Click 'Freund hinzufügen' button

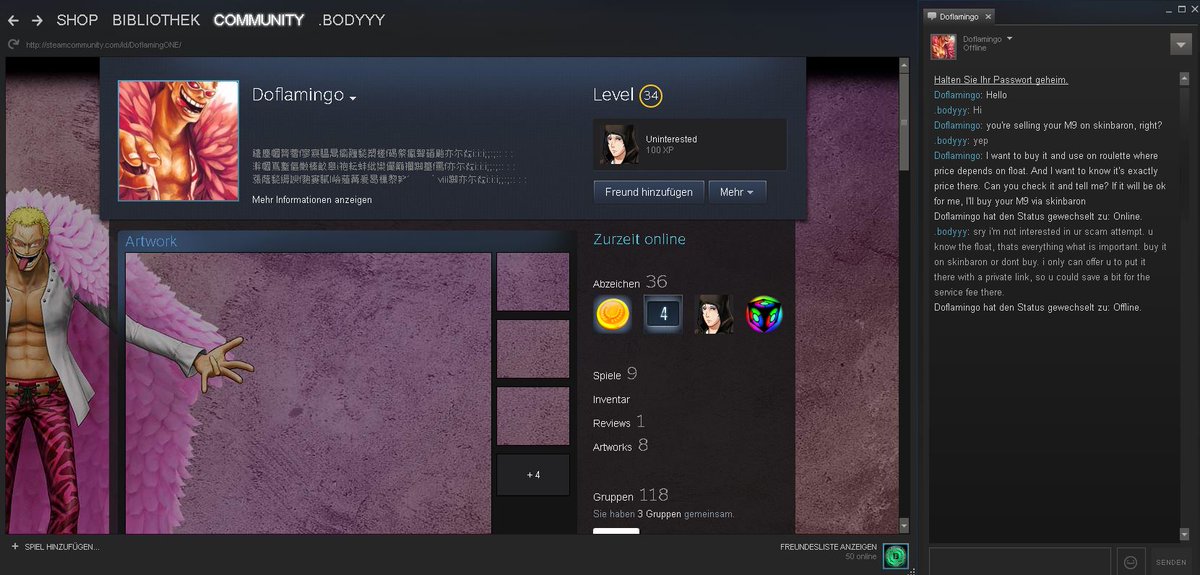[649, 192]
